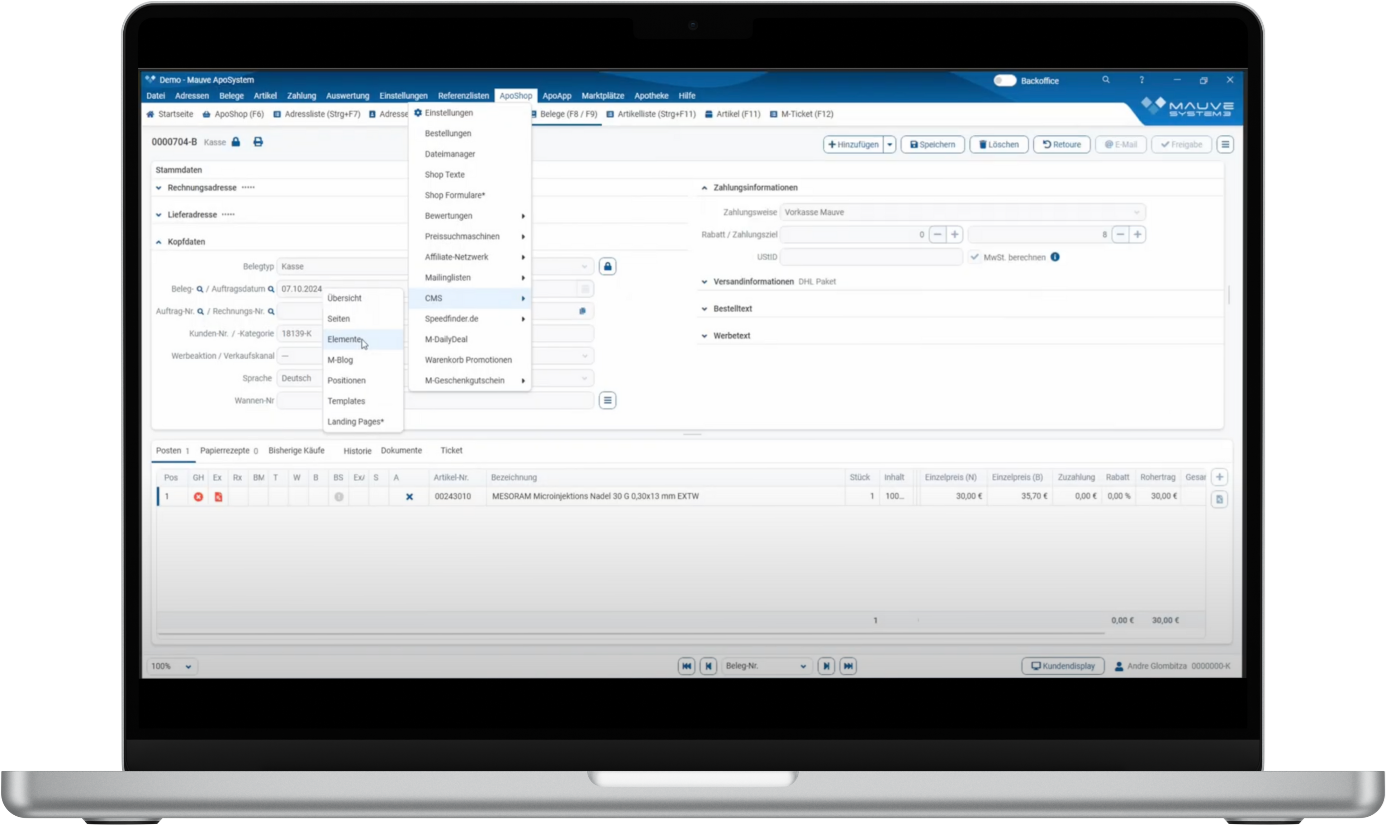The image size is (1386, 825).
Task: Jump to last record navigation icon
Action: (848, 666)
